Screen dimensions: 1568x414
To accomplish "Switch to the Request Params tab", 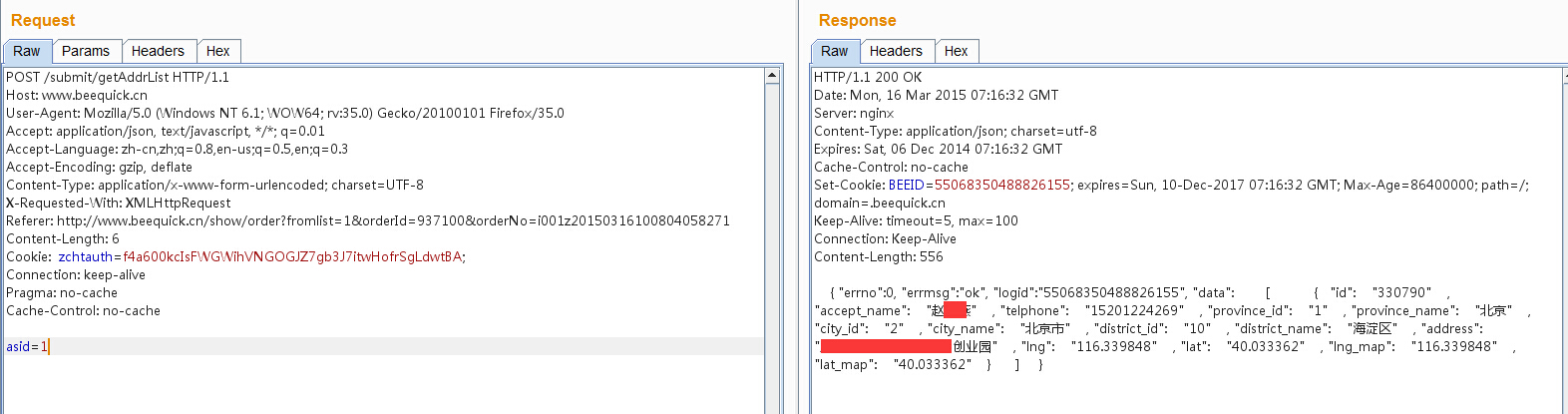I will [86, 51].
